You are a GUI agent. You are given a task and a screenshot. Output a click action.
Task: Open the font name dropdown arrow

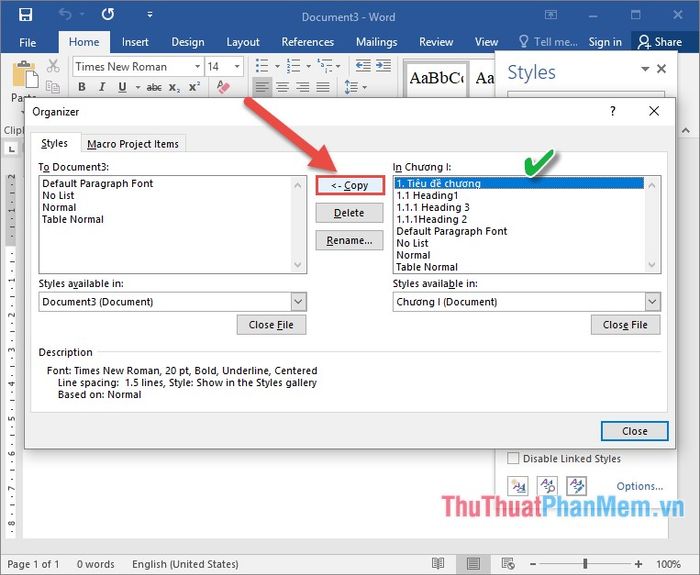[x=197, y=67]
